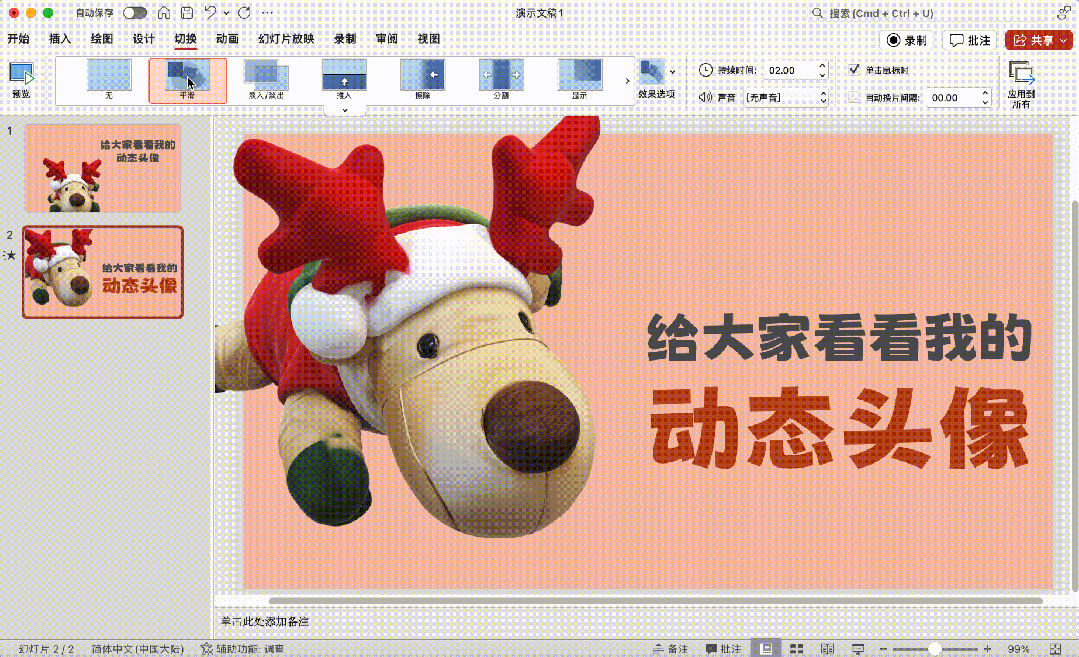Viewport: 1079px width, 657px height.
Task: Apply the 平滑 morph transition
Action: pos(187,80)
